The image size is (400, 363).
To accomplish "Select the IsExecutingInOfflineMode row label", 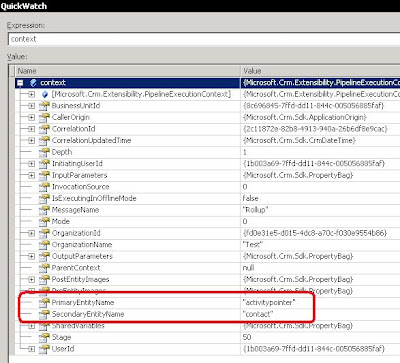I will 94,199.
